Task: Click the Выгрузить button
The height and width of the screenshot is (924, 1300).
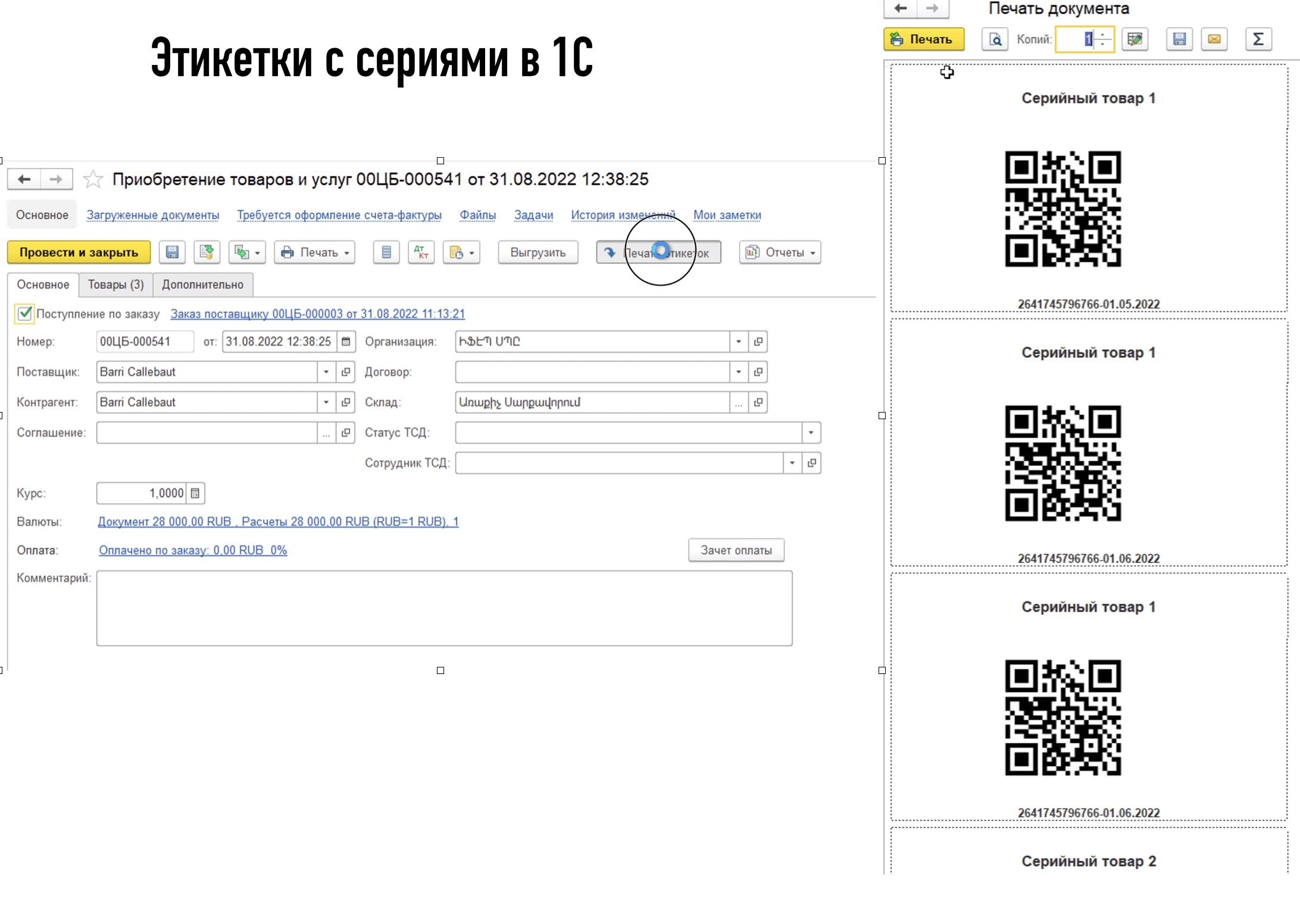Action: 538,252
